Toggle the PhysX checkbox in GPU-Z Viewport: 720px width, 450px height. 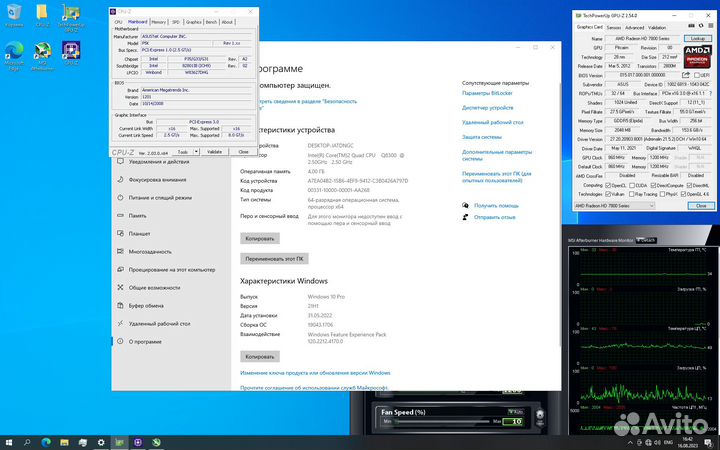pos(662,194)
